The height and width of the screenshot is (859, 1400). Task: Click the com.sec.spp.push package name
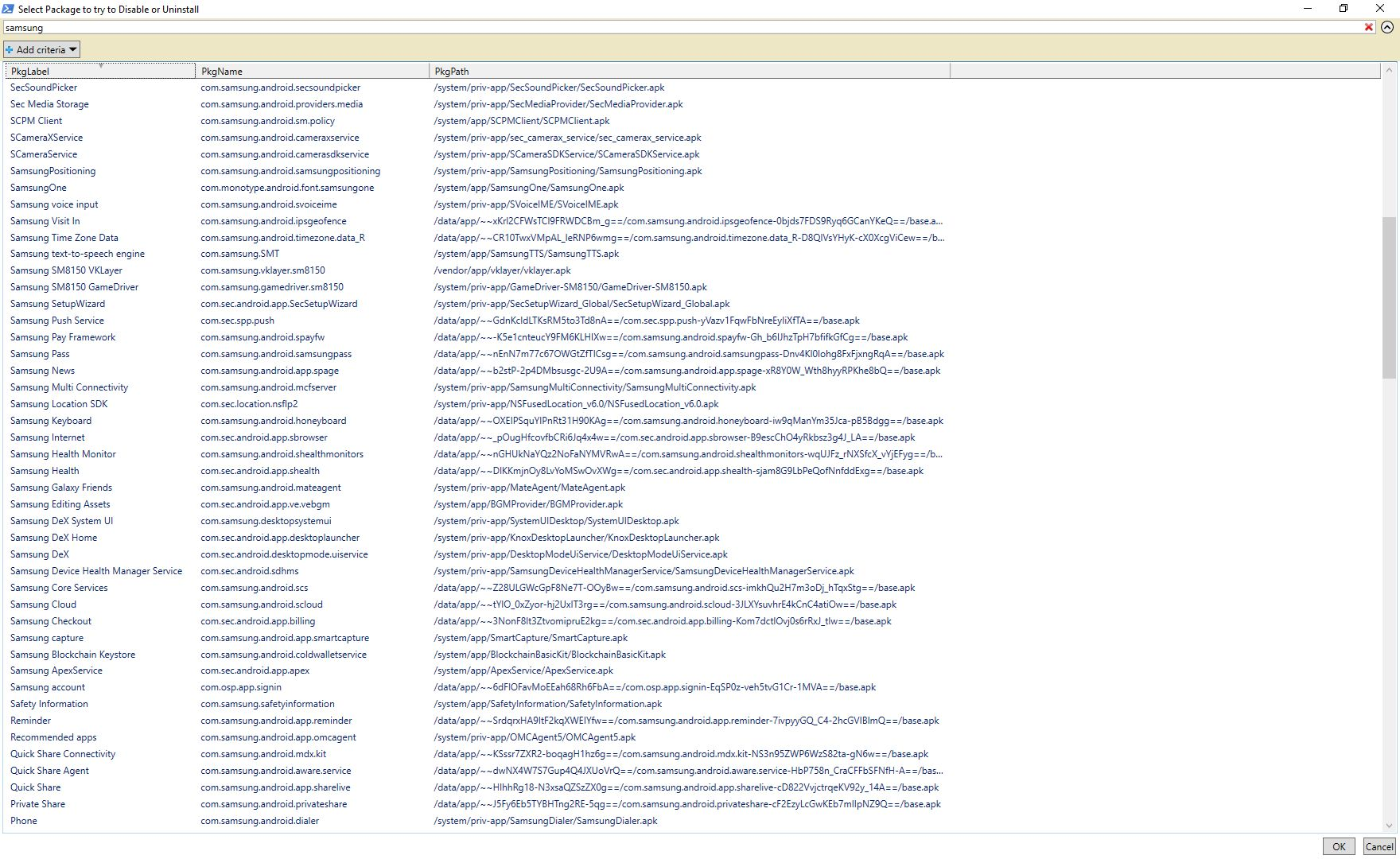[237, 321]
